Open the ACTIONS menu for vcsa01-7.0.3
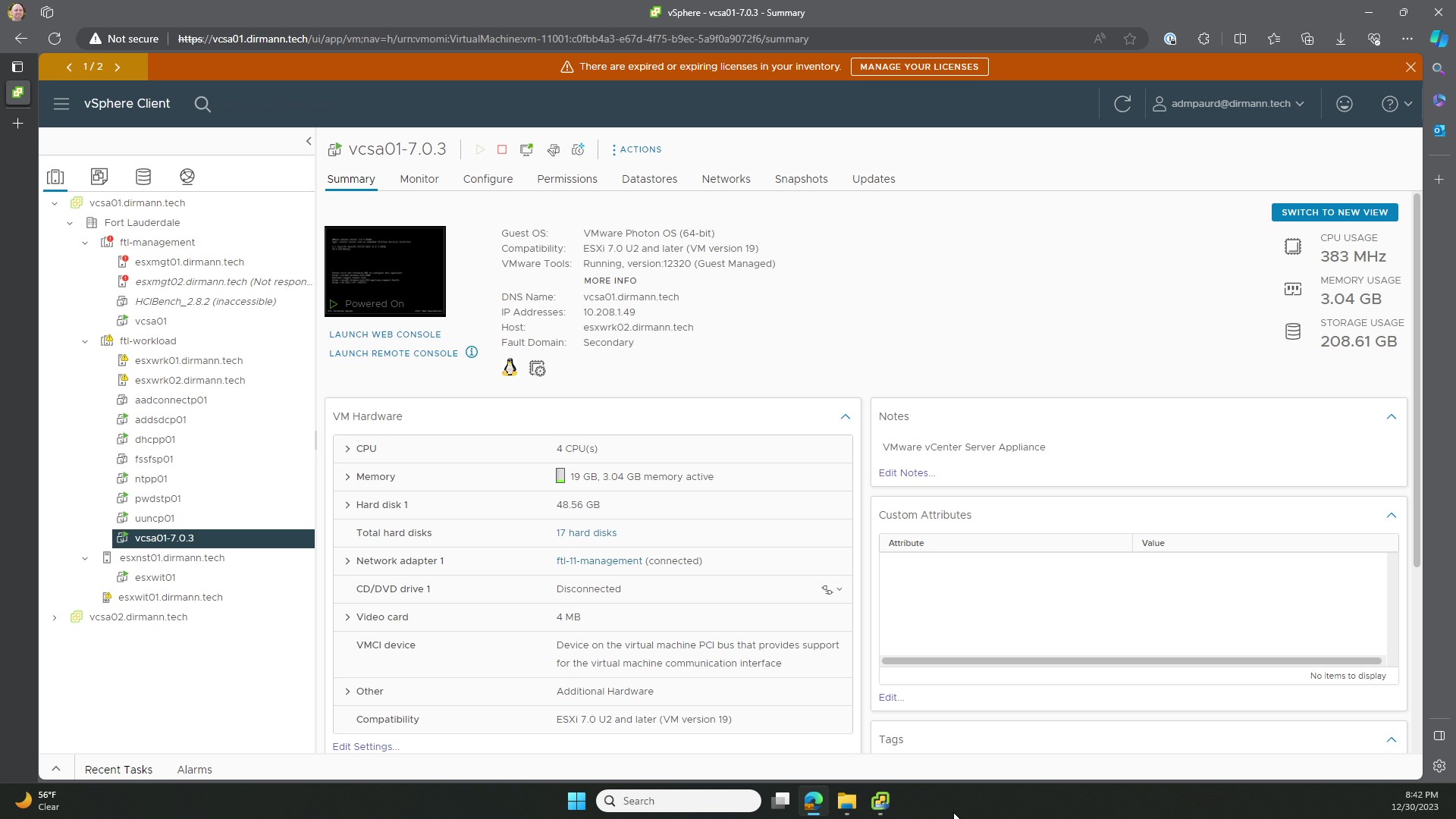Image resolution: width=1456 pixels, height=819 pixels. (x=637, y=150)
